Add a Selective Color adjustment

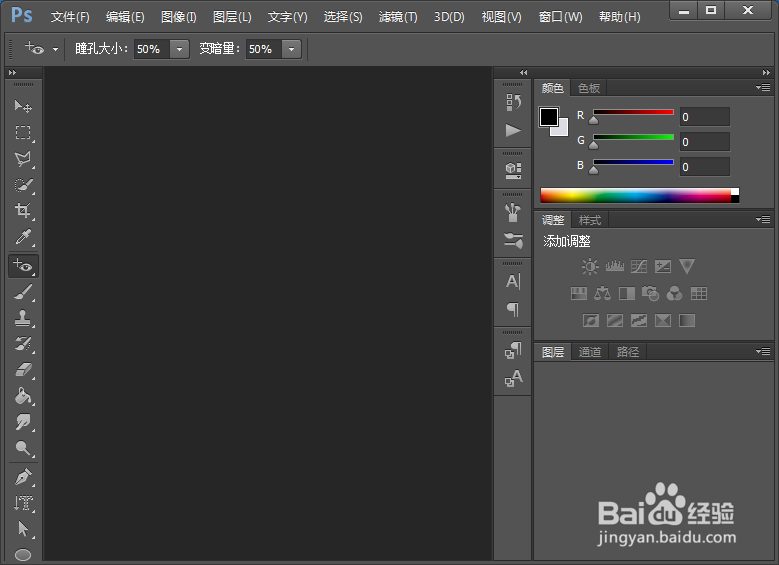[x=663, y=321]
